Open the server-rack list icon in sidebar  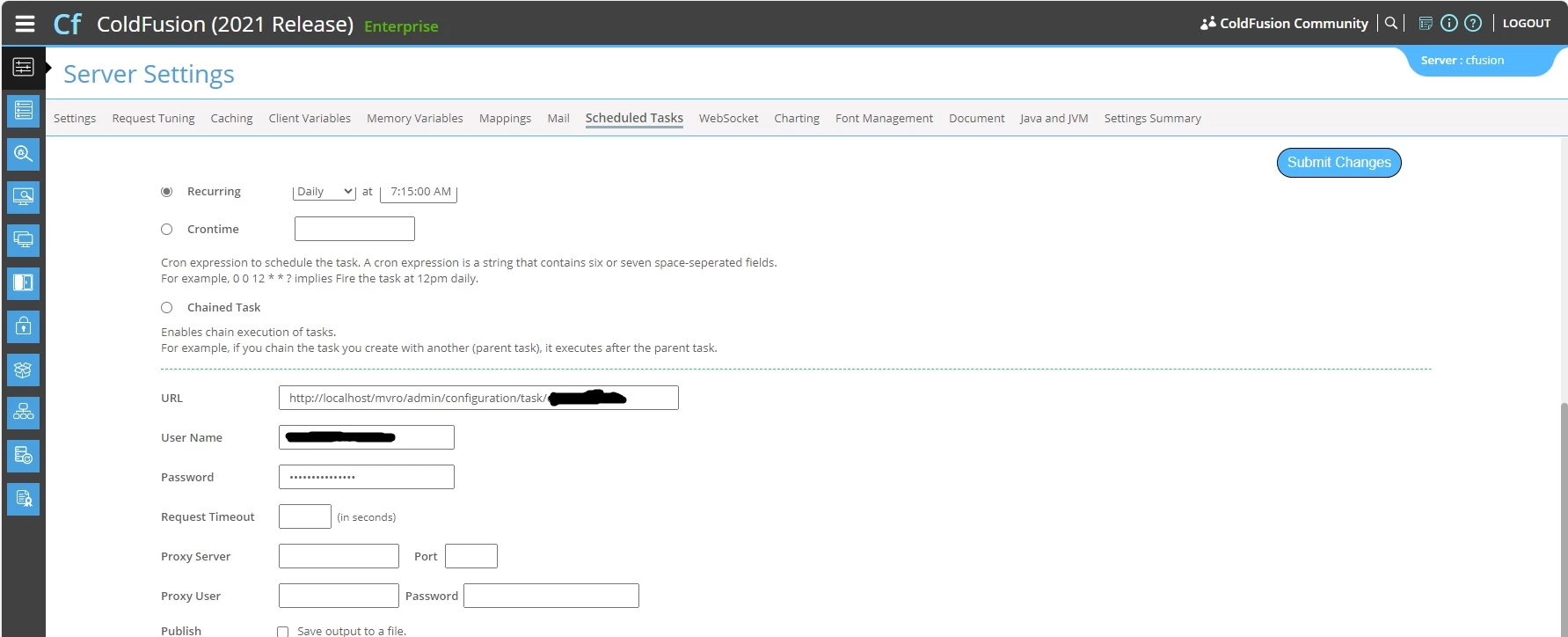point(24,110)
